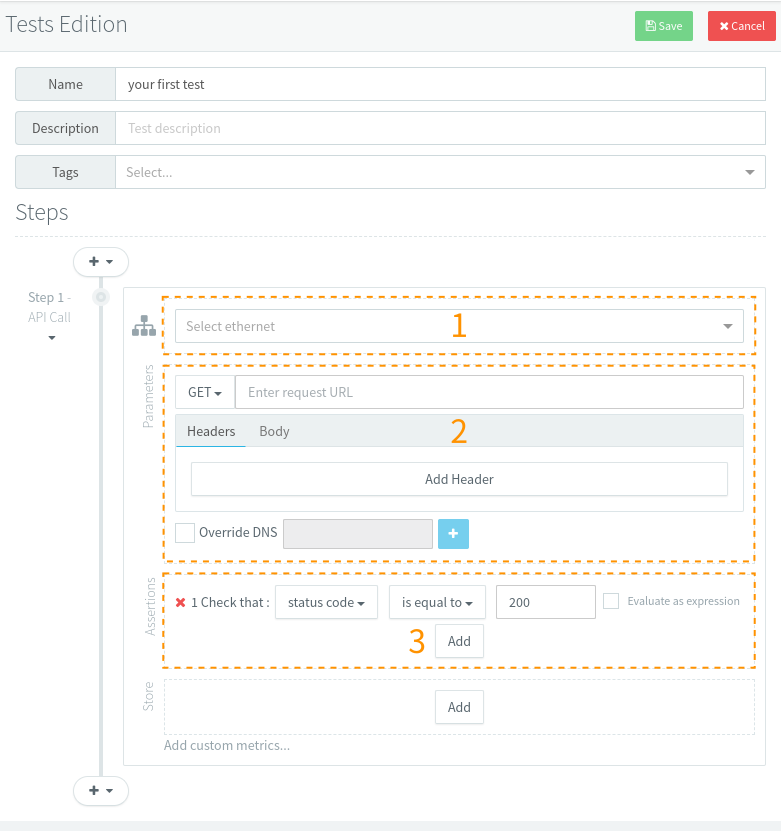Image resolution: width=781 pixels, height=831 pixels.
Task: Click the network ethernet icon
Action: pos(144,326)
